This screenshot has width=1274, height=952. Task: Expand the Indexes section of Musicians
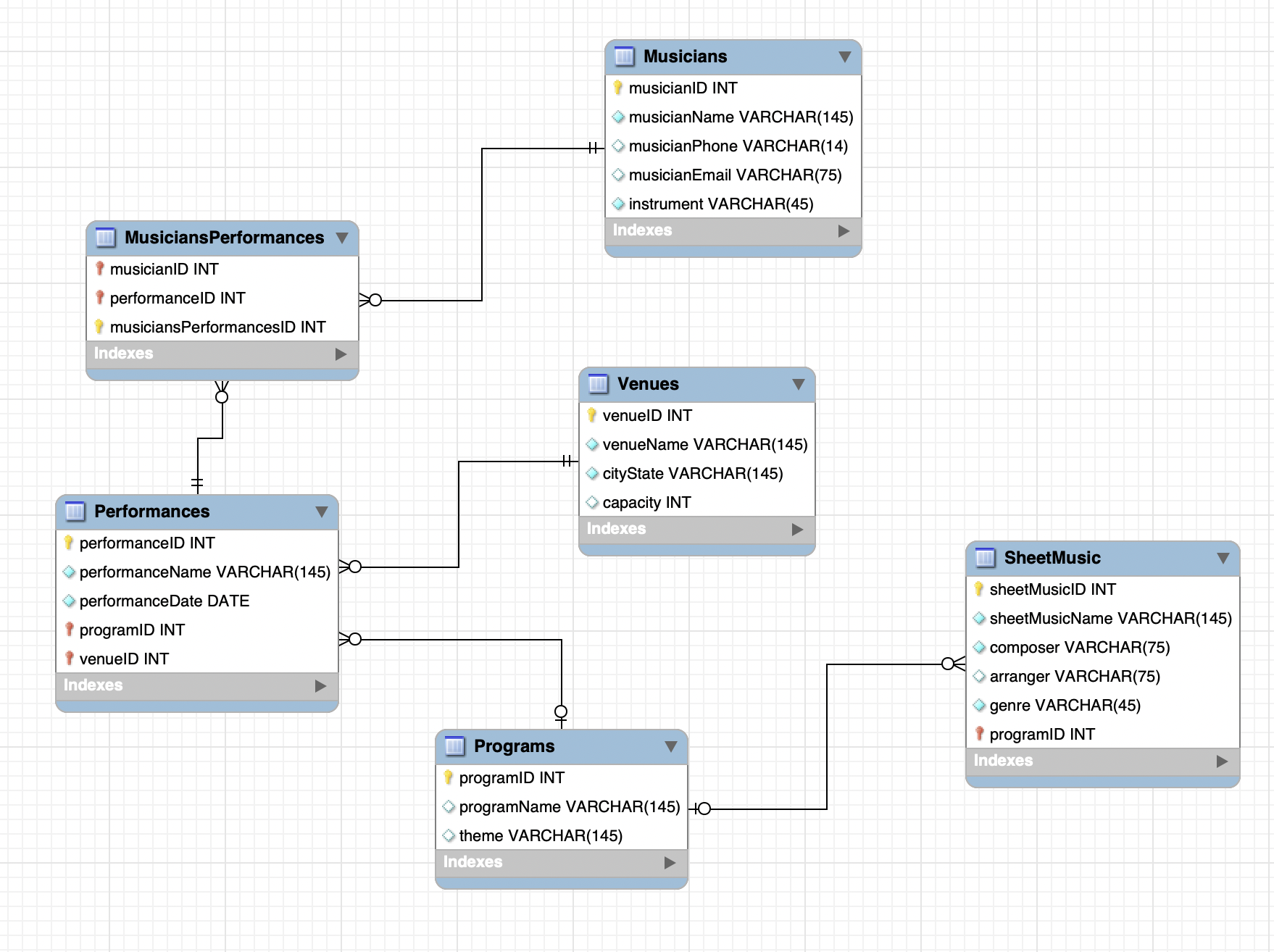pyautogui.click(x=844, y=231)
